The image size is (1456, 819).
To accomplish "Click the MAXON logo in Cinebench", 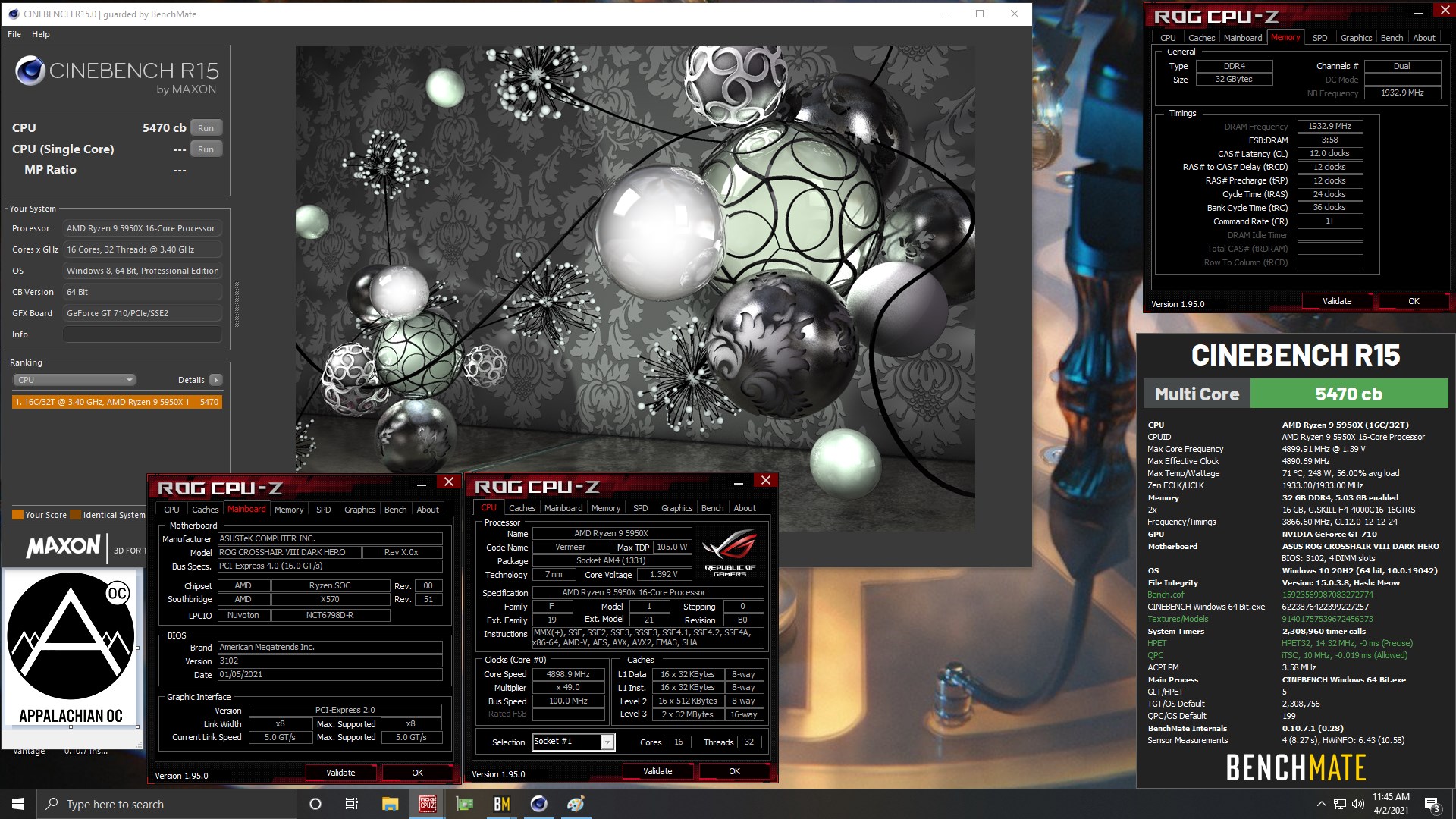I will [63, 546].
